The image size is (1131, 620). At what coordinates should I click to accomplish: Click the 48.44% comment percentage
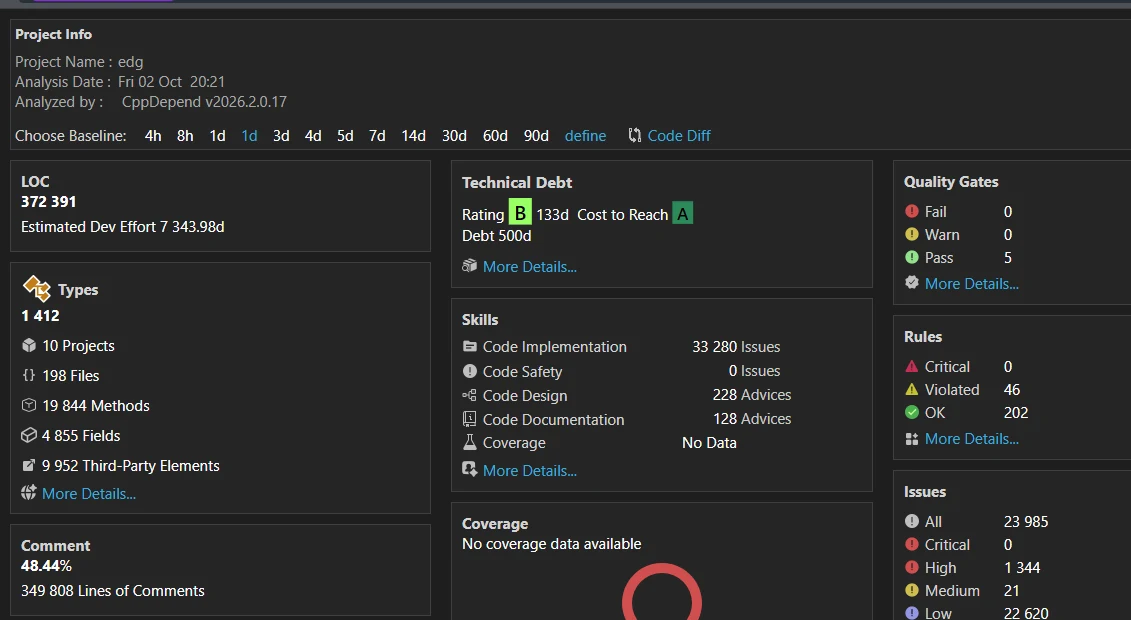tap(46, 566)
